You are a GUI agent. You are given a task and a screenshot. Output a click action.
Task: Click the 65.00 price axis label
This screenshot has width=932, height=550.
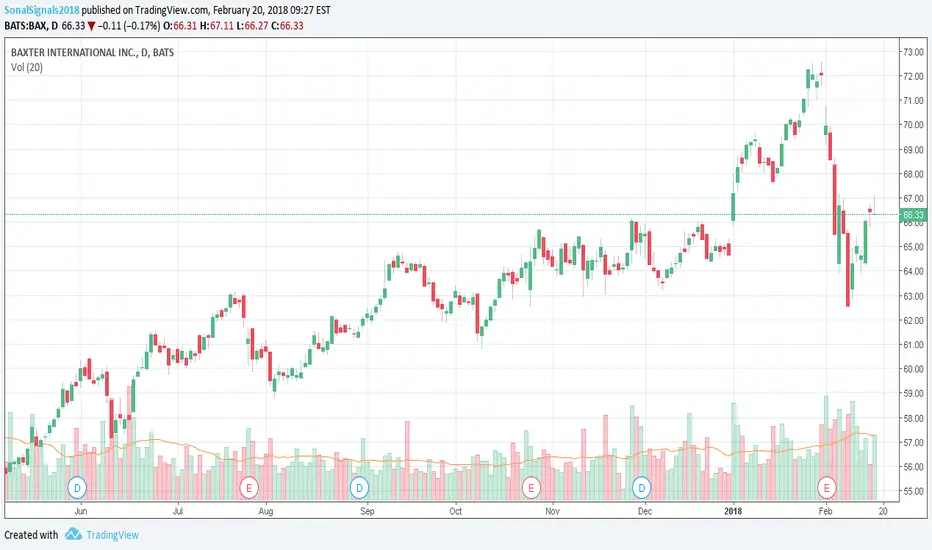(913, 247)
